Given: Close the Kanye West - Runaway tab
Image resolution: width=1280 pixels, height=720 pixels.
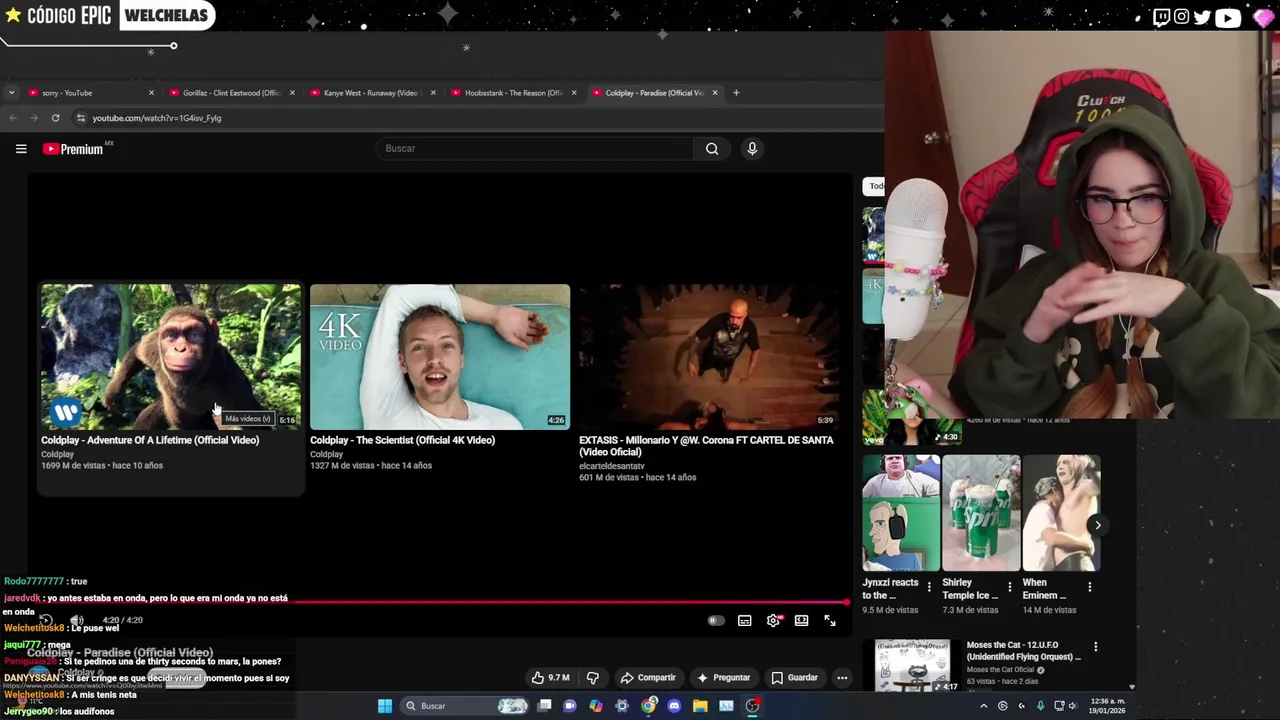Looking at the screenshot, I should (433, 93).
